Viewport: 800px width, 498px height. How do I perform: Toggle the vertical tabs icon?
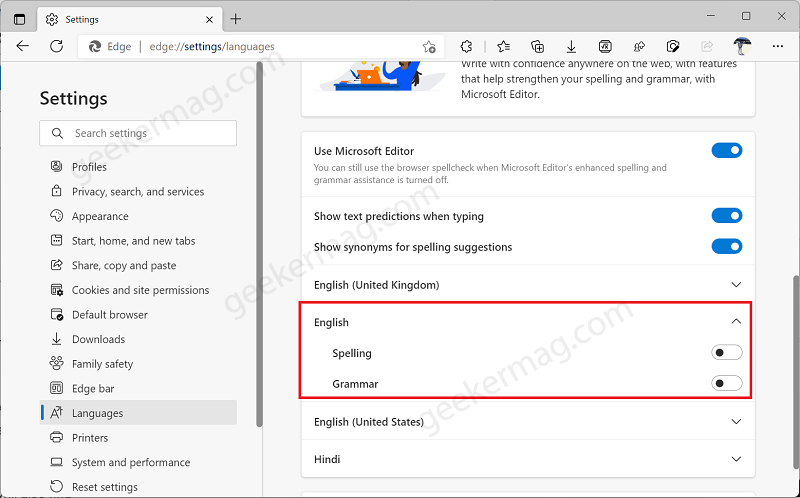(x=19, y=19)
